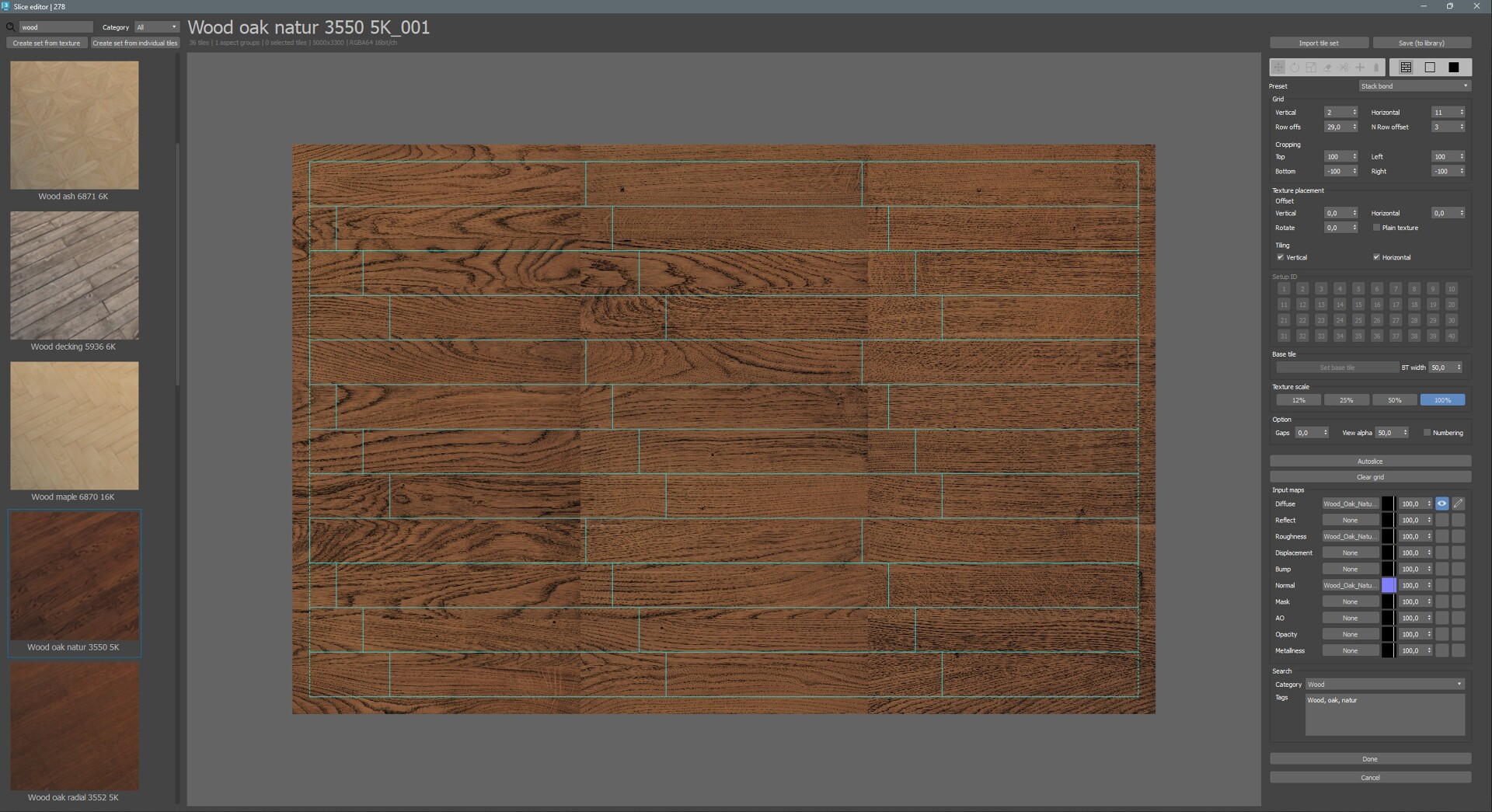Toggle Diffuse map visibility eye

coord(1441,504)
